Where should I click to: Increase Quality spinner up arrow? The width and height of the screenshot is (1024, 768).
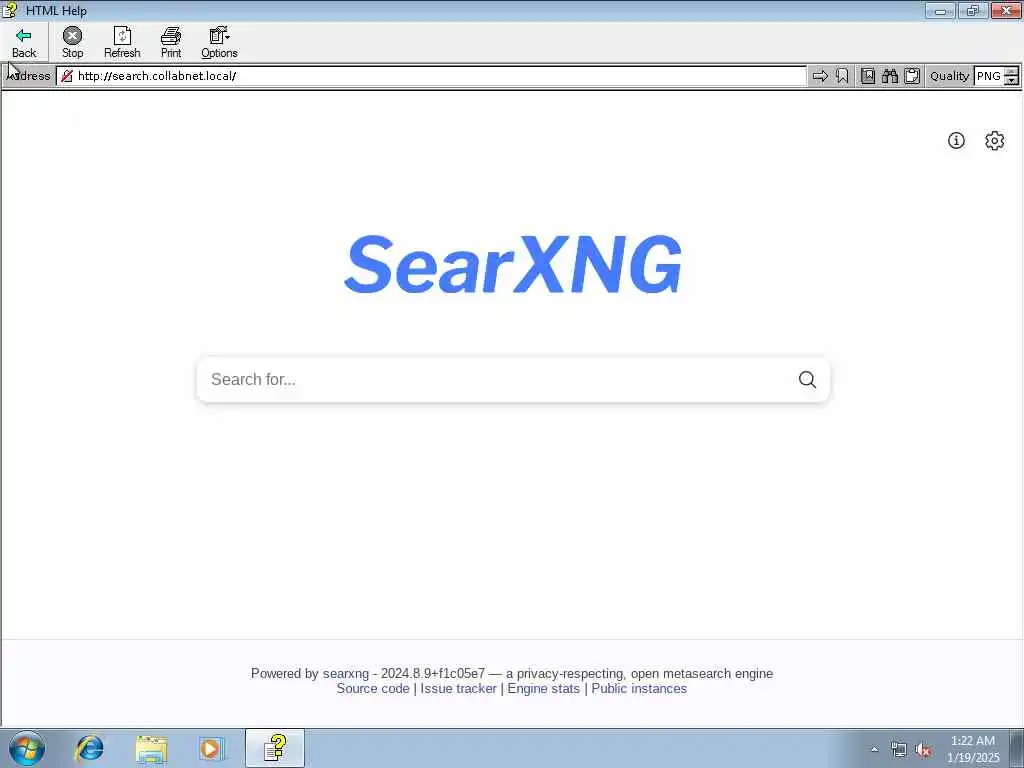[1011, 72]
